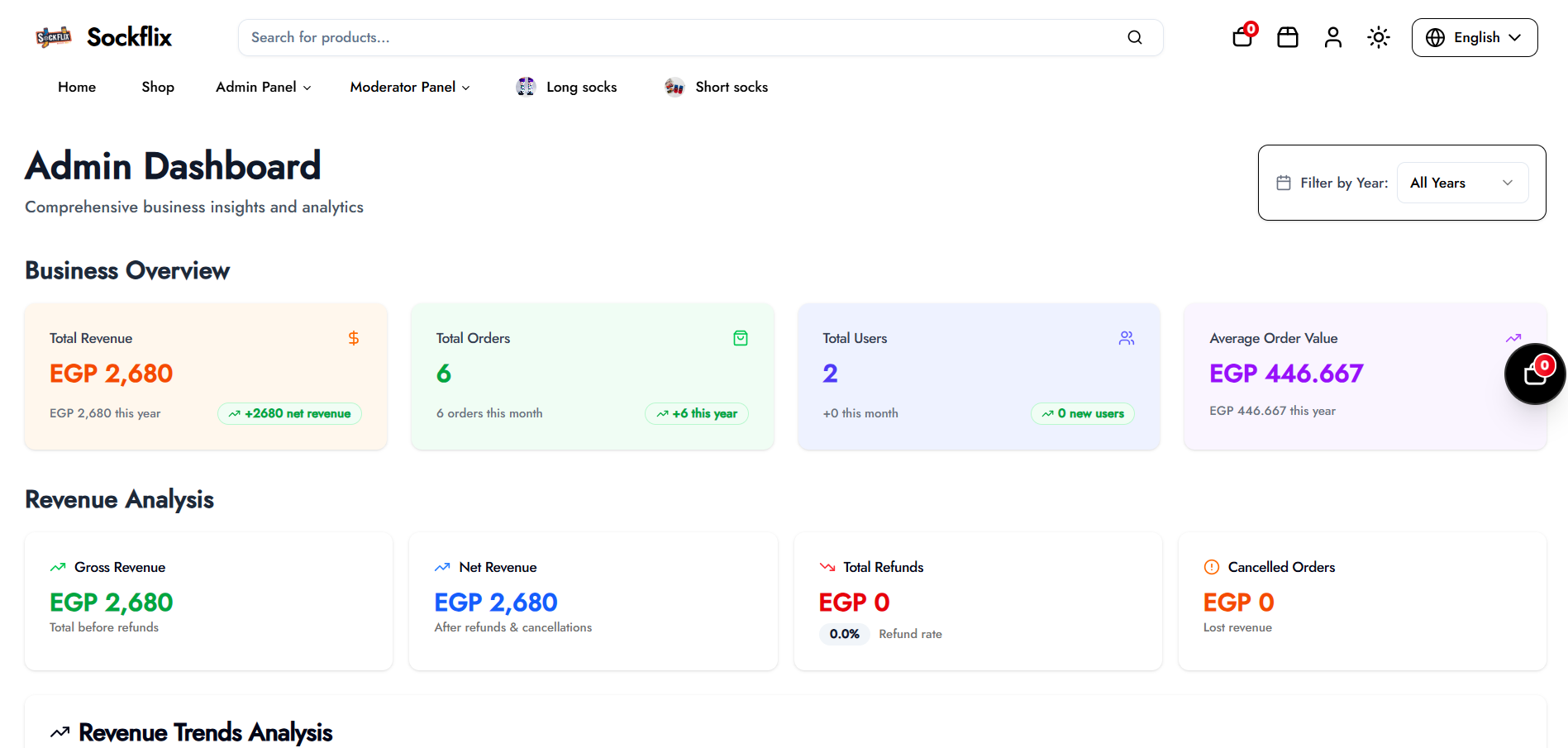
Task: Click the Net Revenue trend icon
Action: [x=442, y=567]
